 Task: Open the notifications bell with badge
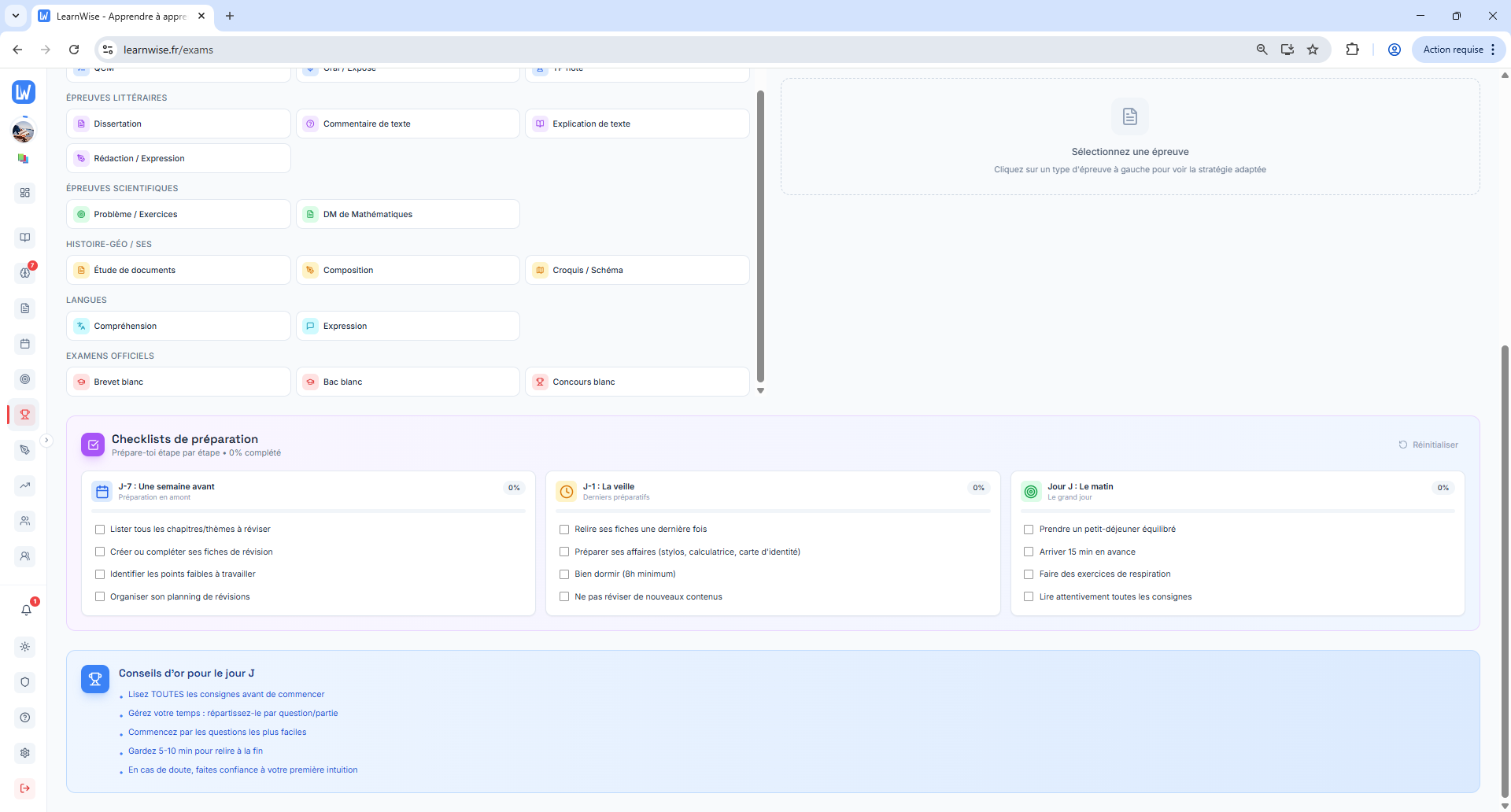pyautogui.click(x=26, y=610)
